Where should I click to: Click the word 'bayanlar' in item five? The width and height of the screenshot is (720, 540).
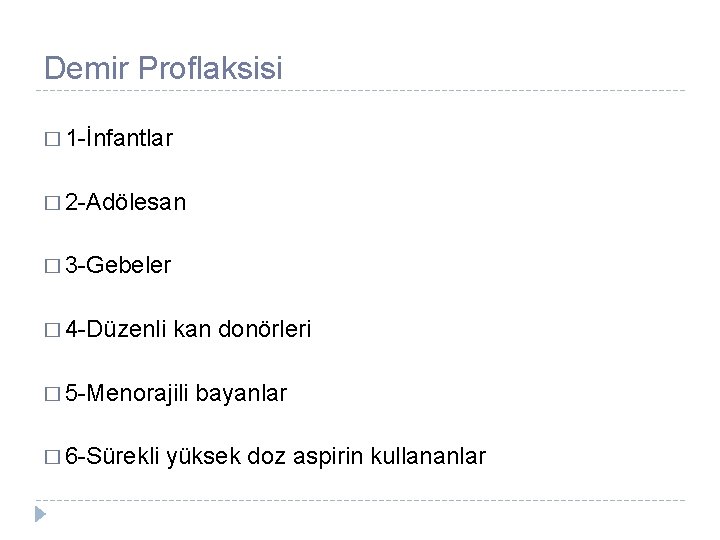(x=241, y=394)
